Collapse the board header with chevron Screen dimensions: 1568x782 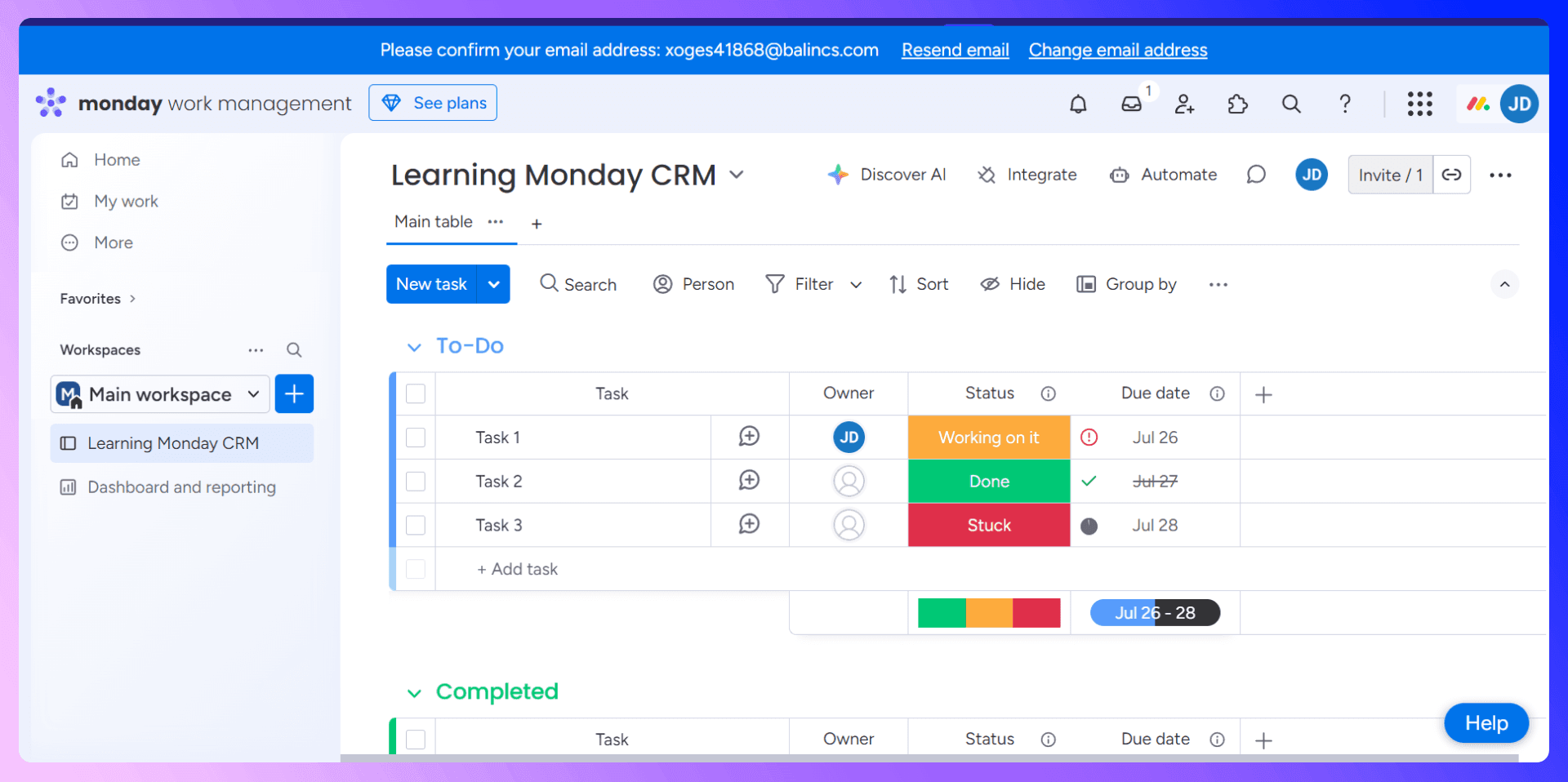pyautogui.click(x=1504, y=284)
